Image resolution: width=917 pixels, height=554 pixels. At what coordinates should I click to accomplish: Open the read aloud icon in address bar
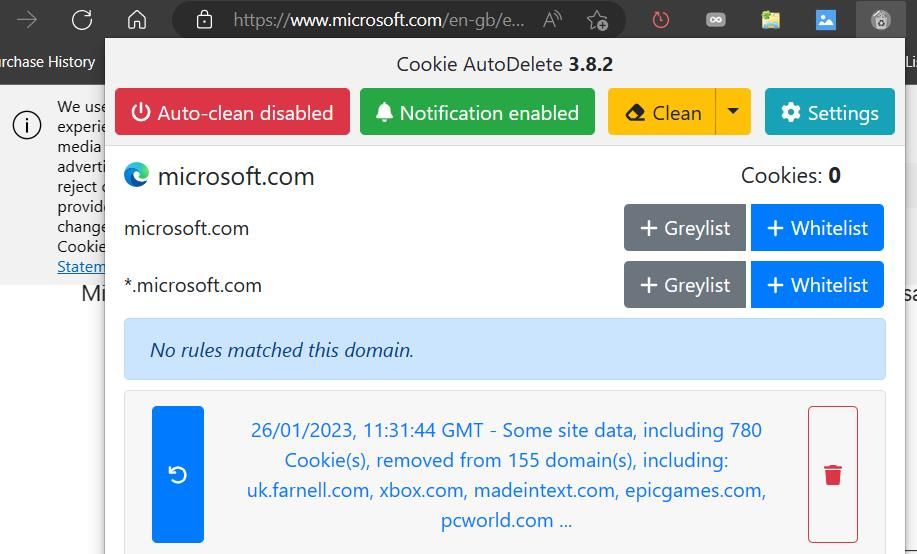551,20
